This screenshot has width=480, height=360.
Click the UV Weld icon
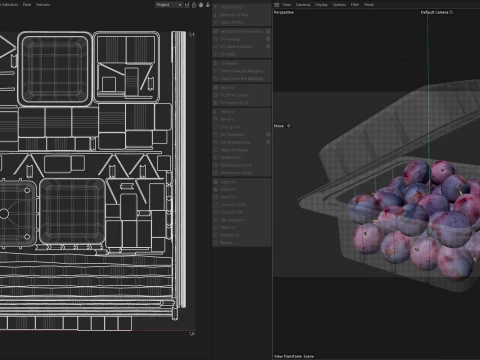(x=216, y=54)
